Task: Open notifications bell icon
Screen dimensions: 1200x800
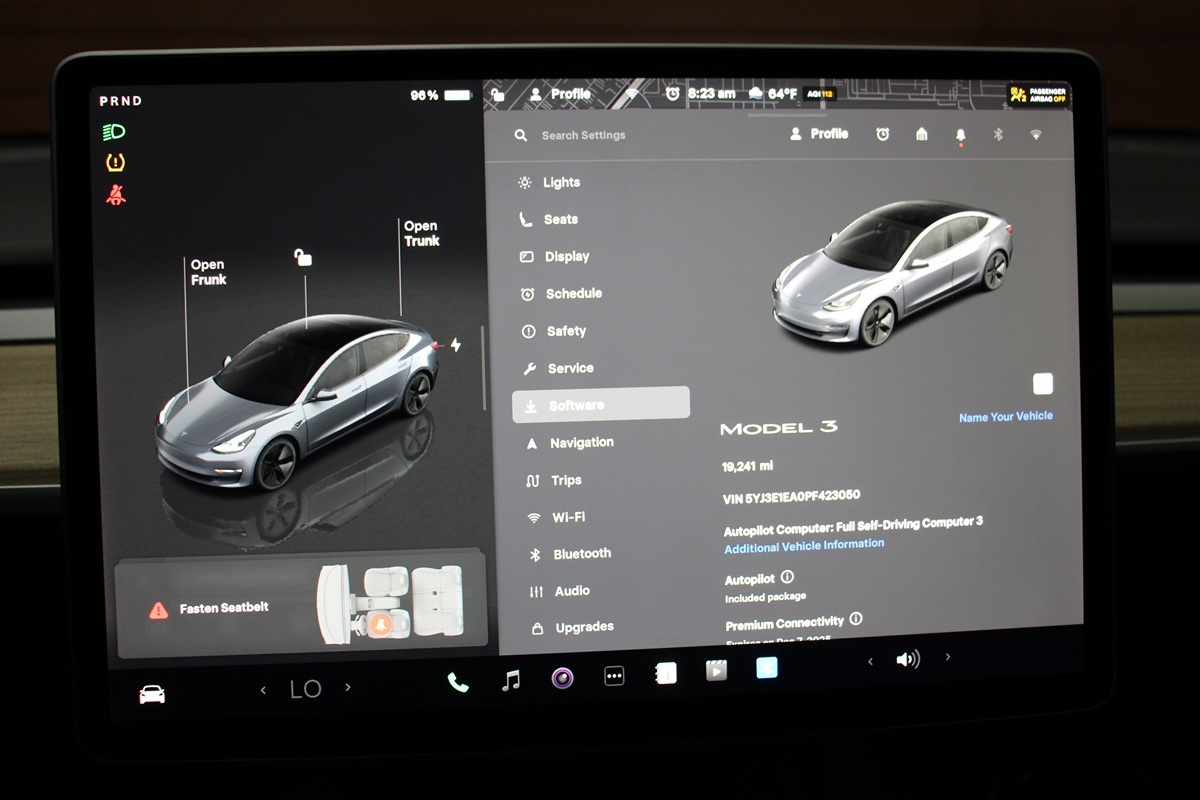Action: coord(960,135)
